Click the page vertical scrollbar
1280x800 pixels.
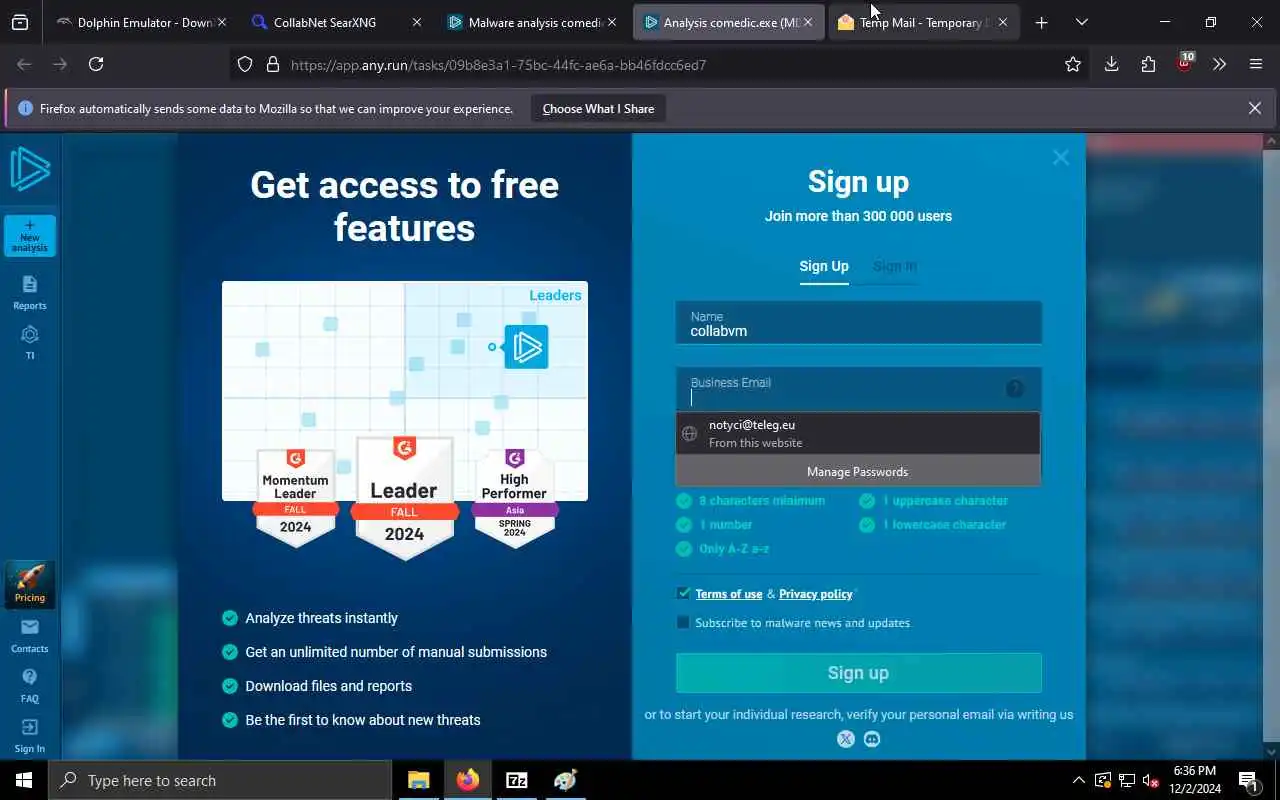tap(1271, 445)
